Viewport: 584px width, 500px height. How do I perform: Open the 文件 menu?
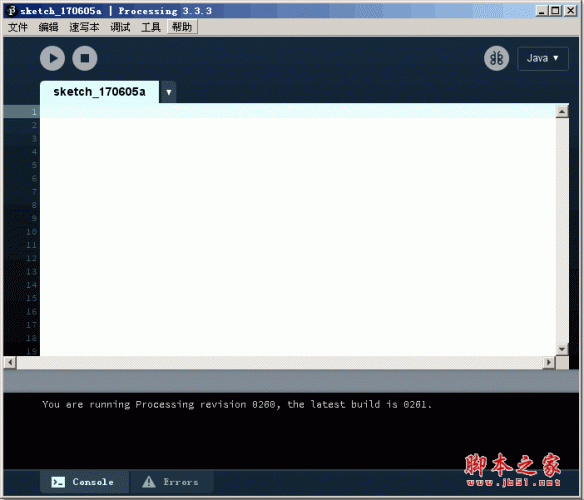coord(18,27)
